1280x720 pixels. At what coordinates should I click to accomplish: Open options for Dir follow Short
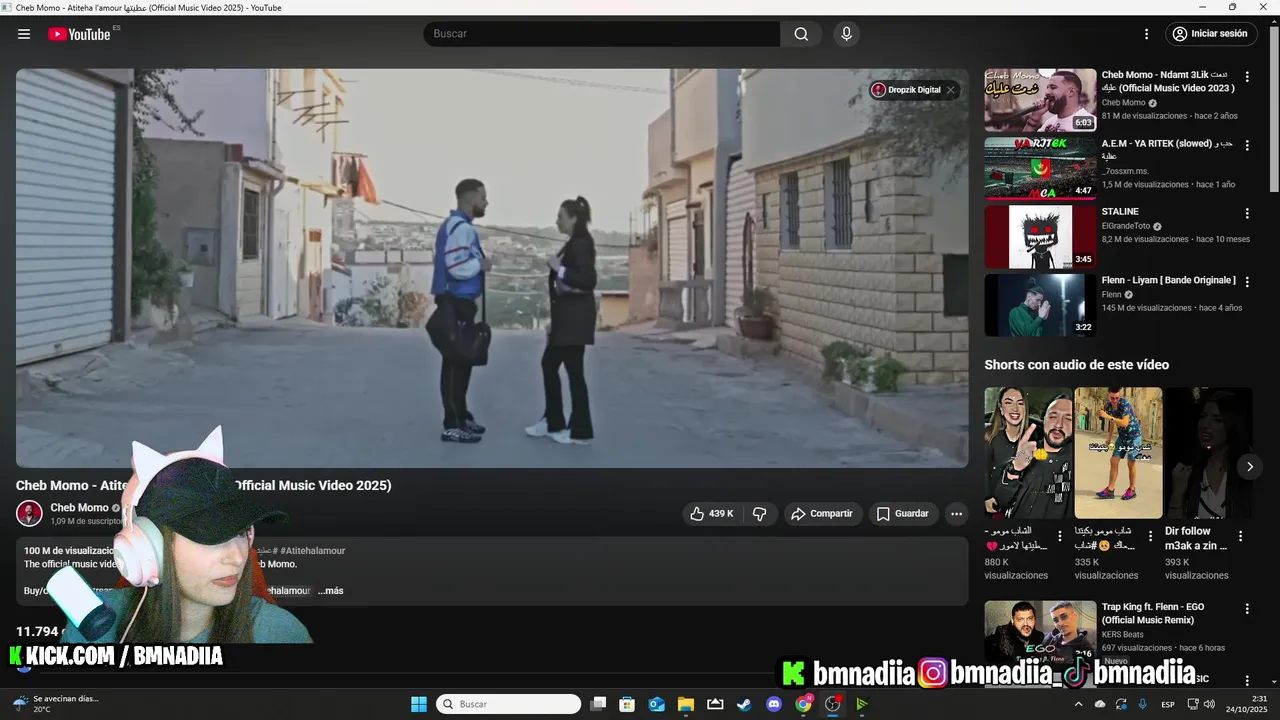pyautogui.click(x=1240, y=537)
